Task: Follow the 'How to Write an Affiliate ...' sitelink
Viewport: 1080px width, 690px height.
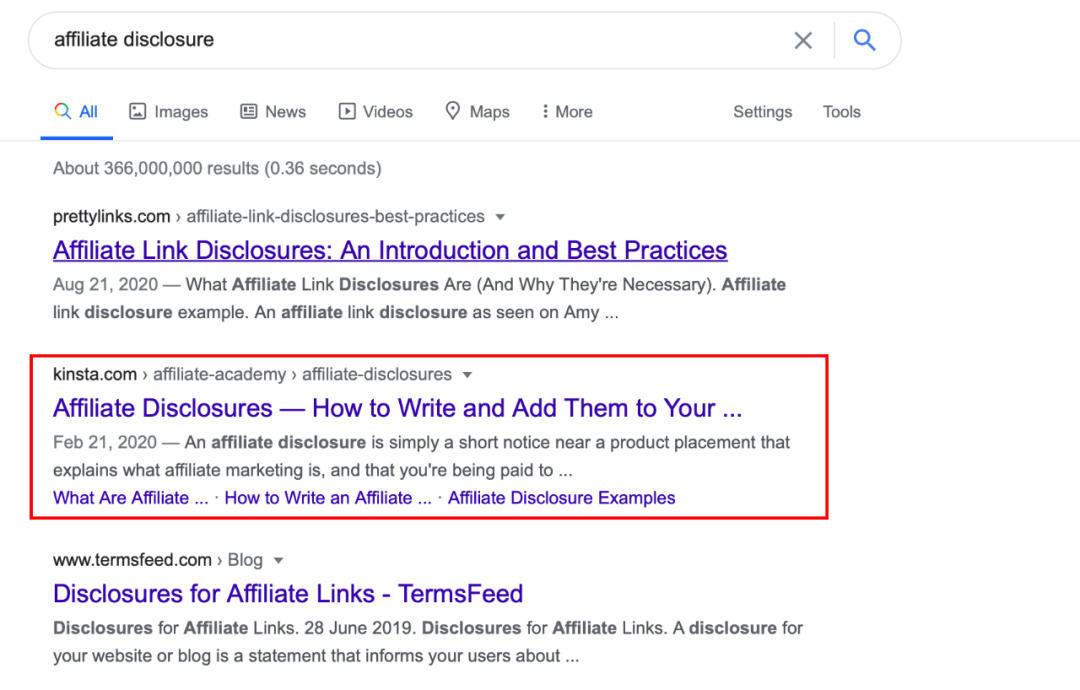Action: point(329,498)
